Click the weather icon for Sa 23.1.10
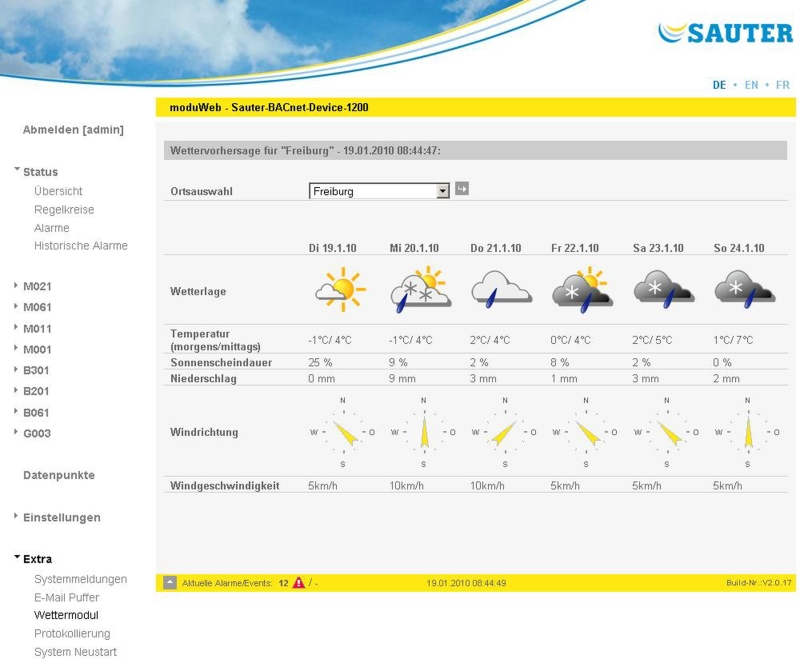The height and width of the screenshot is (663, 800). pyautogui.click(x=663, y=289)
